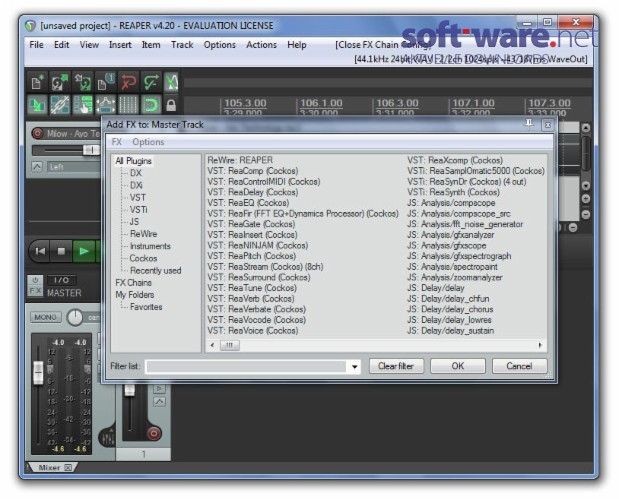Open the Insert menu
Screen dimensions: 619x500
120,45
